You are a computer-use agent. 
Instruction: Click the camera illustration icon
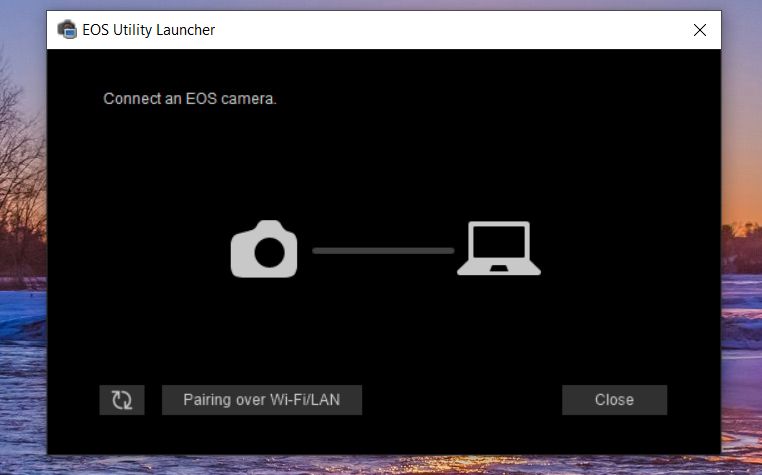point(264,249)
